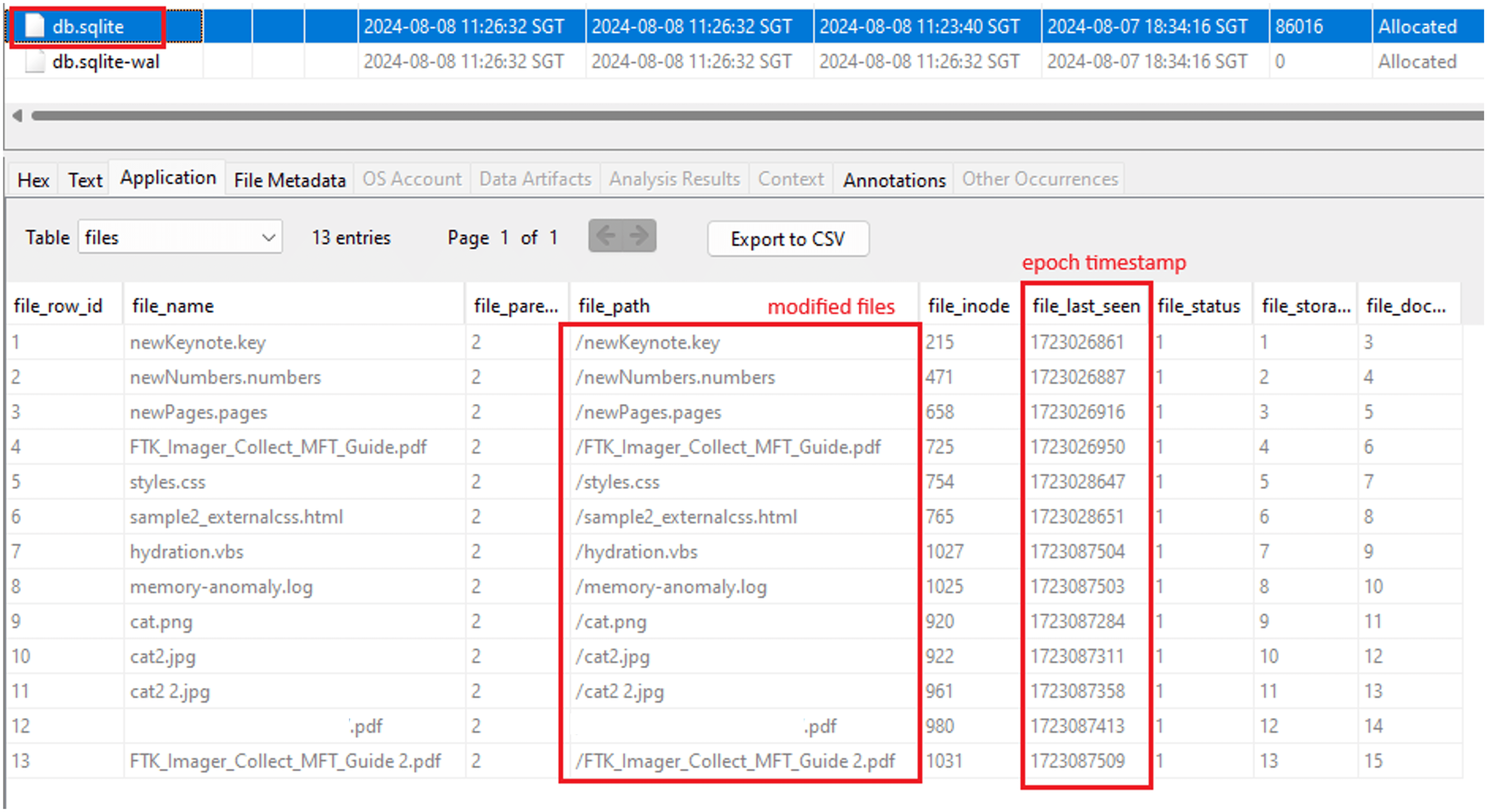Select the Annotations tab
Screen dimensions: 1491x812
pyautogui.click(x=894, y=180)
